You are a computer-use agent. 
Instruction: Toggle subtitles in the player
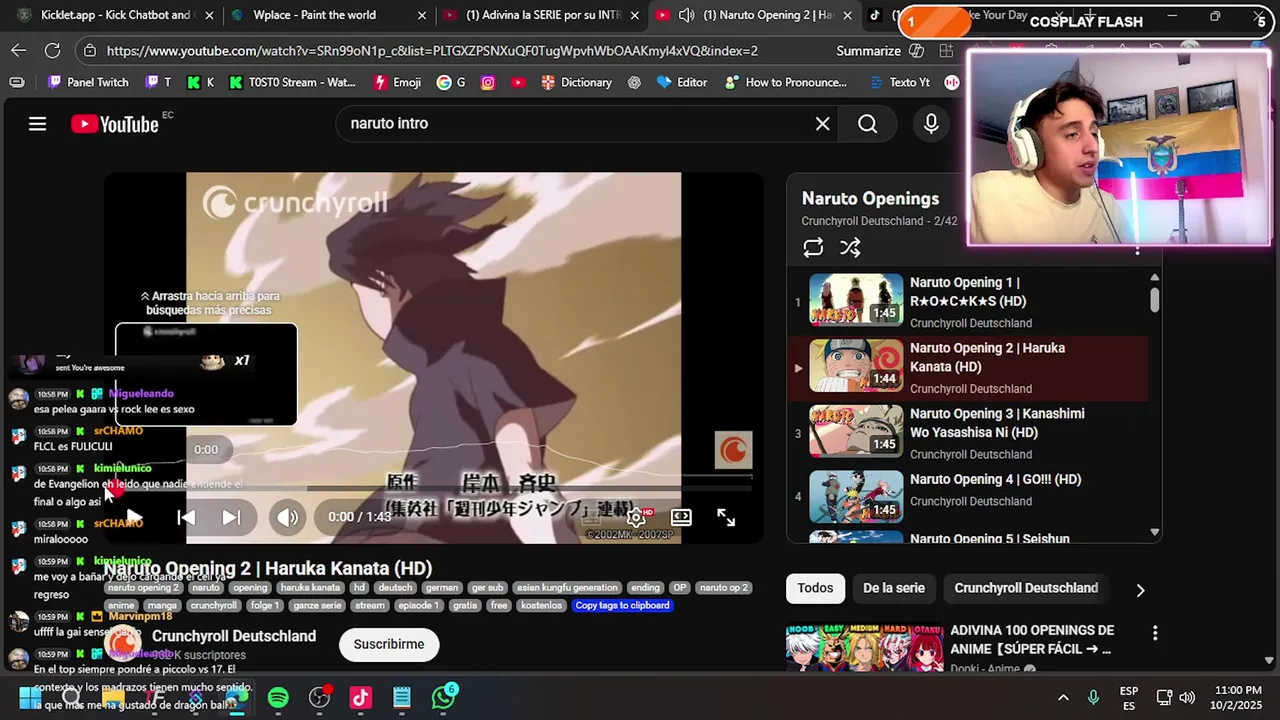(591, 517)
